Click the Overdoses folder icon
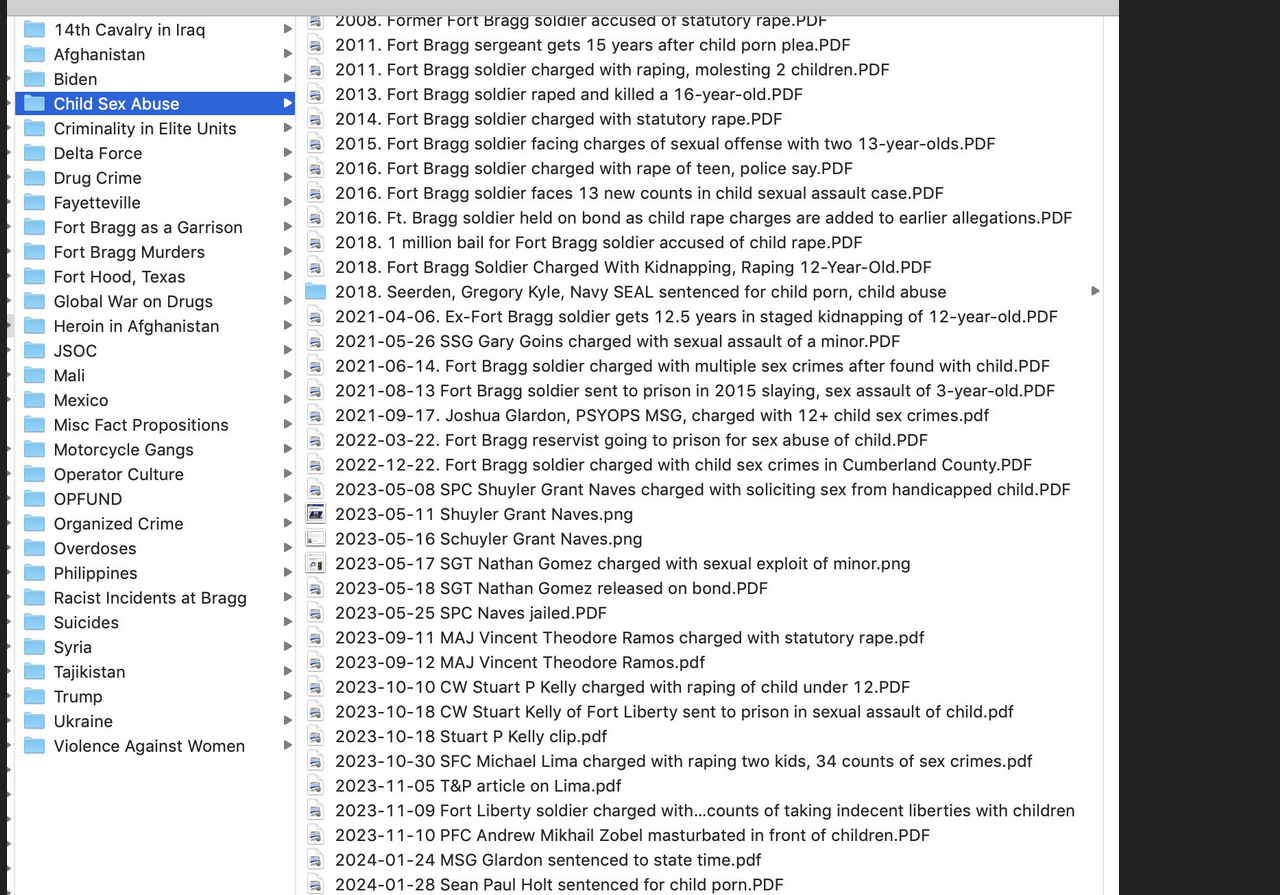1280x895 pixels. 35,548
